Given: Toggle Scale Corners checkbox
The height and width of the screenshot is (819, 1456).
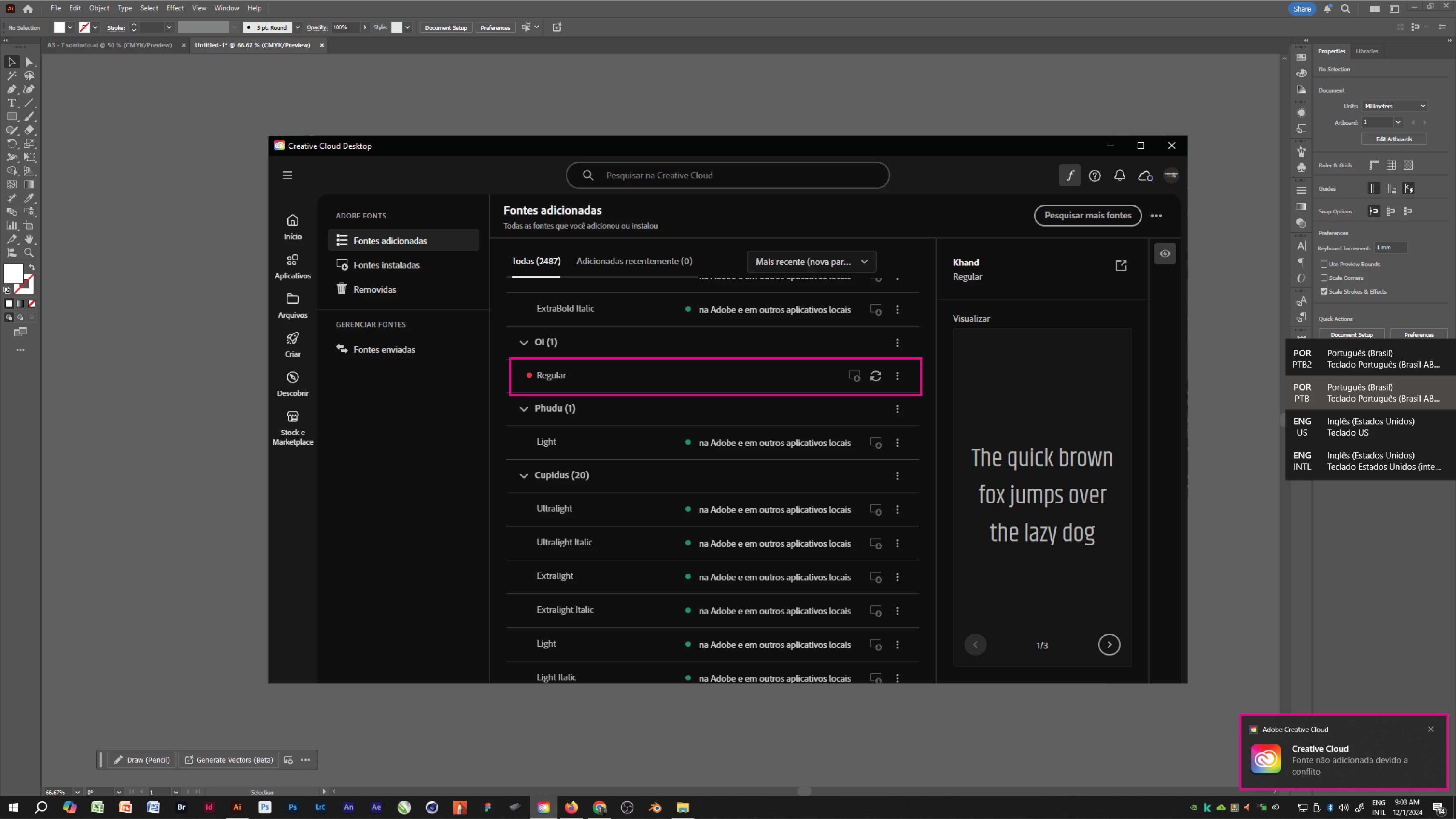Looking at the screenshot, I should 1324,278.
